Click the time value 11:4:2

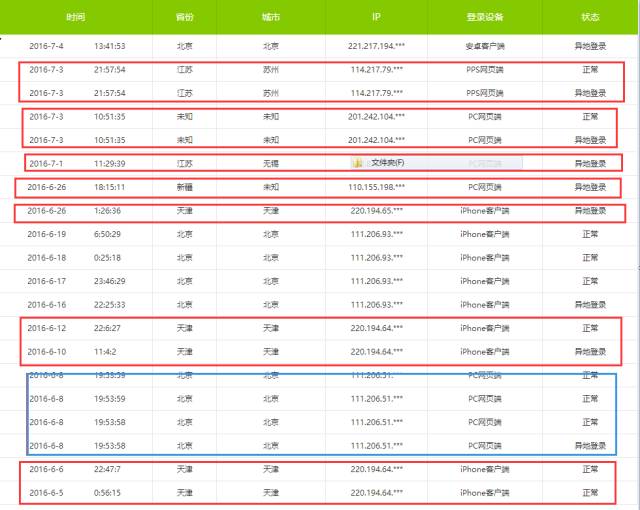point(105,352)
